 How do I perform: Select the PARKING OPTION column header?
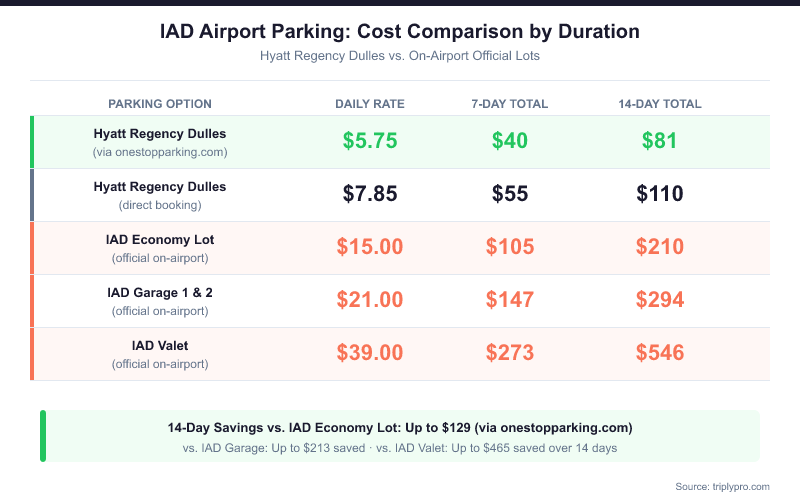tap(160, 104)
